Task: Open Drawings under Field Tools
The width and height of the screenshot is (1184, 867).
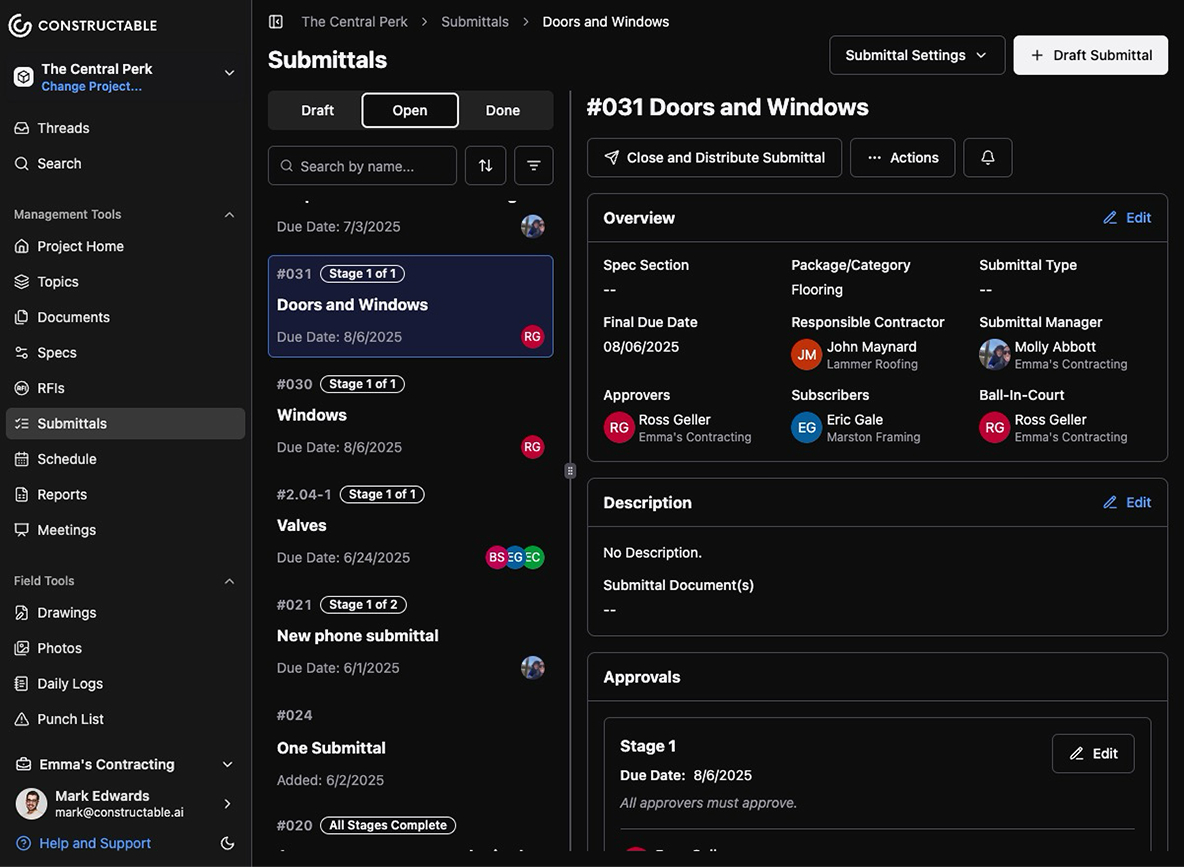Action: click(x=66, y=612)
